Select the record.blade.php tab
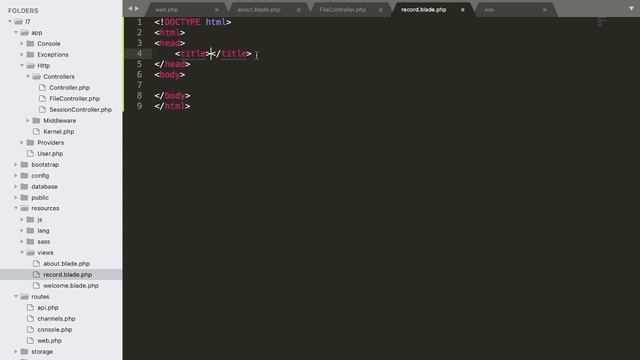Screen dimensions: 640x360 tap(424, 10)
